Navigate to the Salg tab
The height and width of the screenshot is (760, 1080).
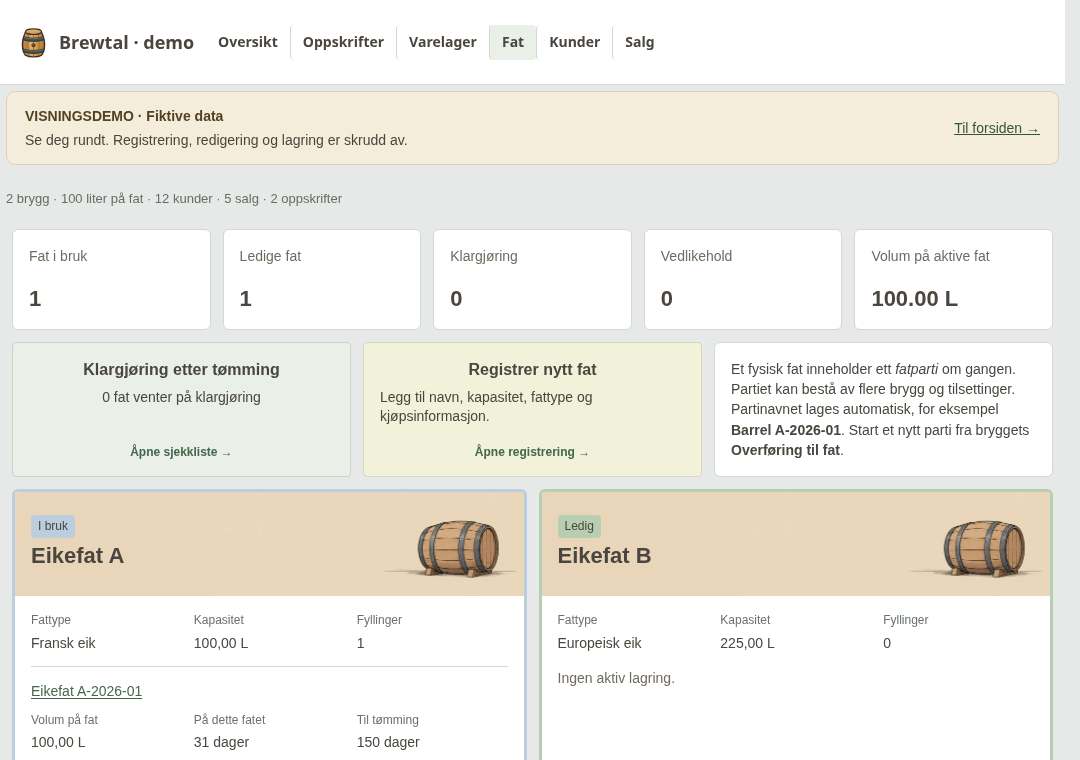click(639, 42)
